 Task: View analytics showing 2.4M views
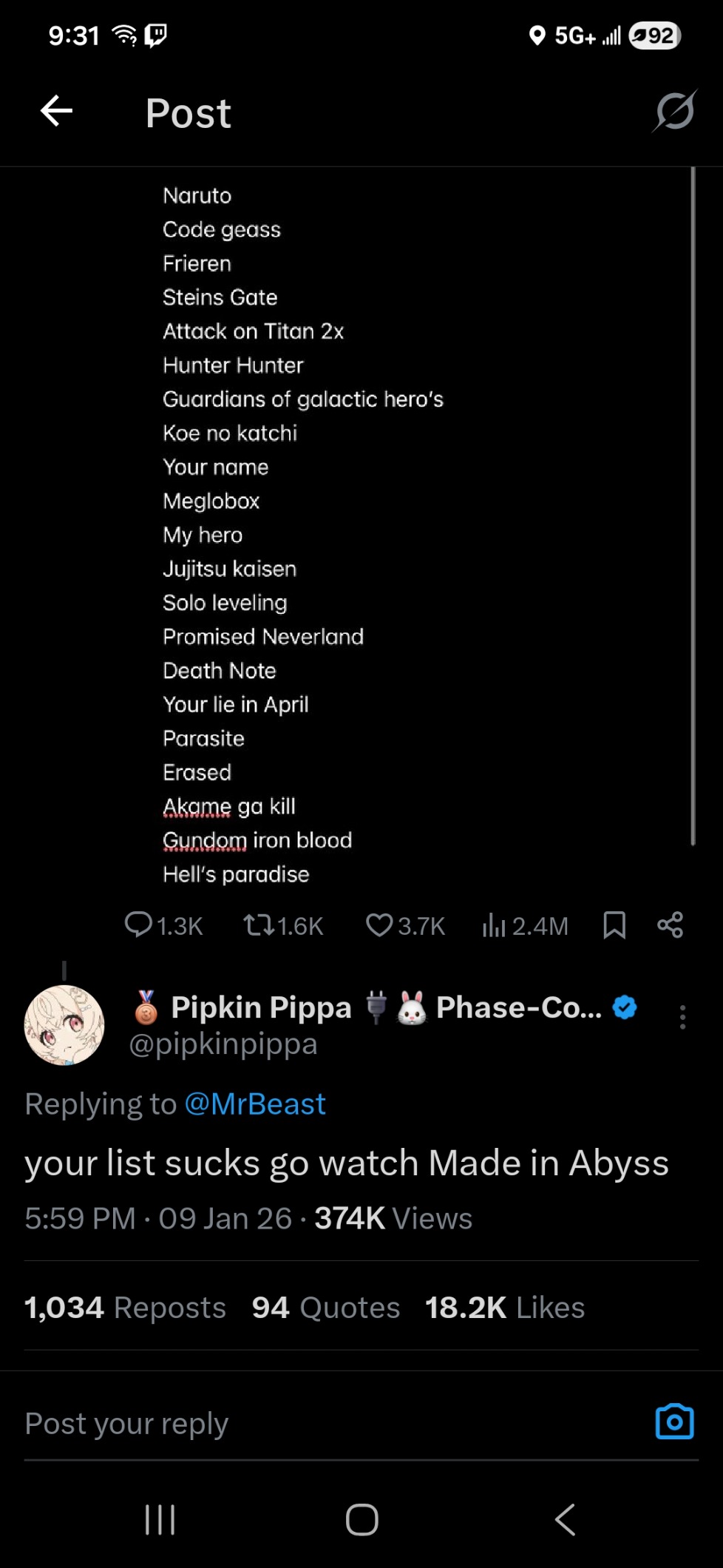point(494,925)
